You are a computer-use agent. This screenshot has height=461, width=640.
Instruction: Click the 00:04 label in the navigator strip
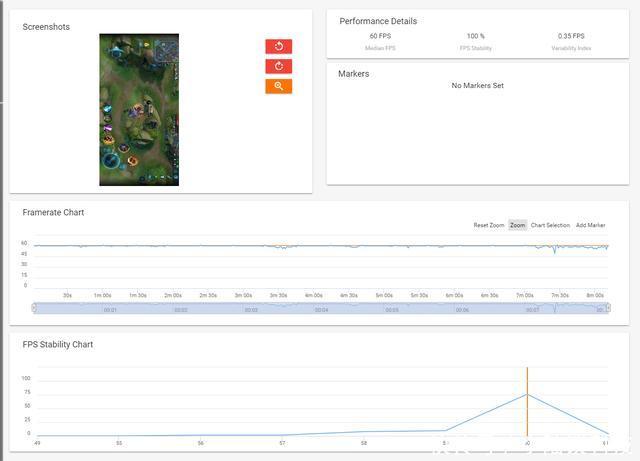coord(321,310)
